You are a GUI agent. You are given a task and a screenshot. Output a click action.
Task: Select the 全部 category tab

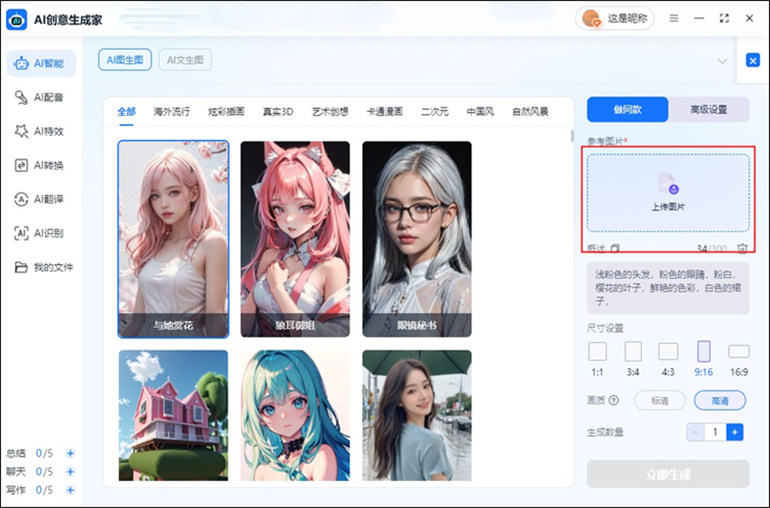[126, 112]
